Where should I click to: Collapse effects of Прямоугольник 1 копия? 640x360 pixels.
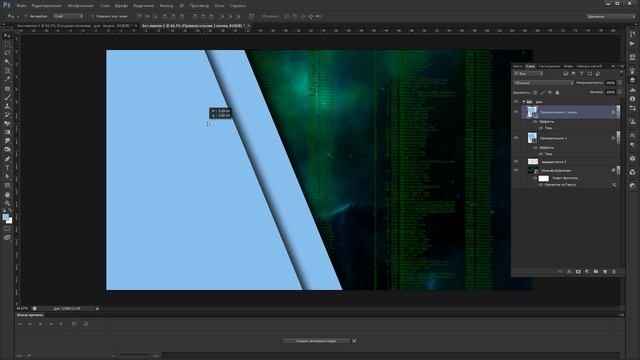tap(618, 112)
